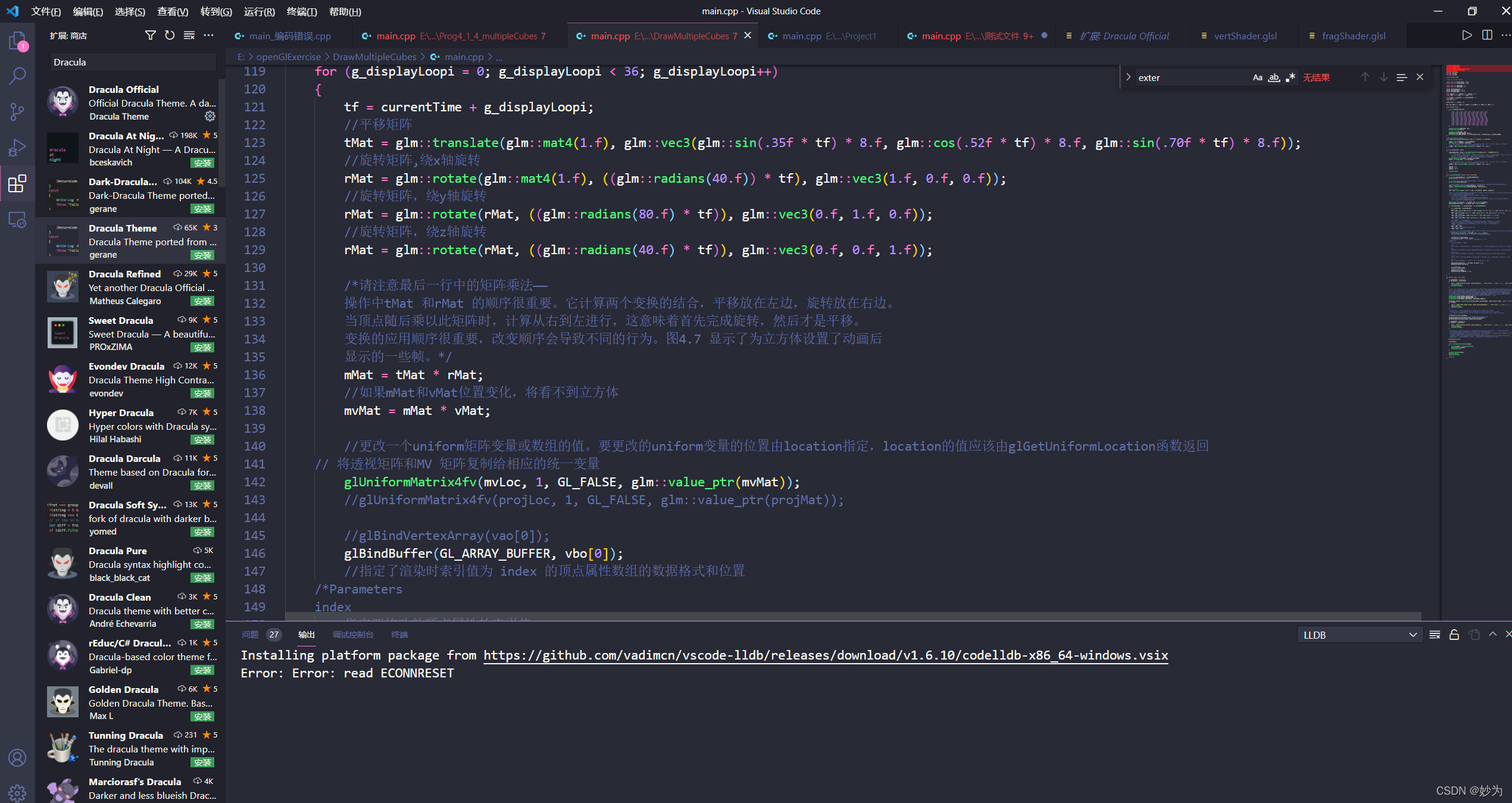This screenshot has width=1512, height=803.
Task: Open the Help (帮助) menu
Action: click(345, 11)
